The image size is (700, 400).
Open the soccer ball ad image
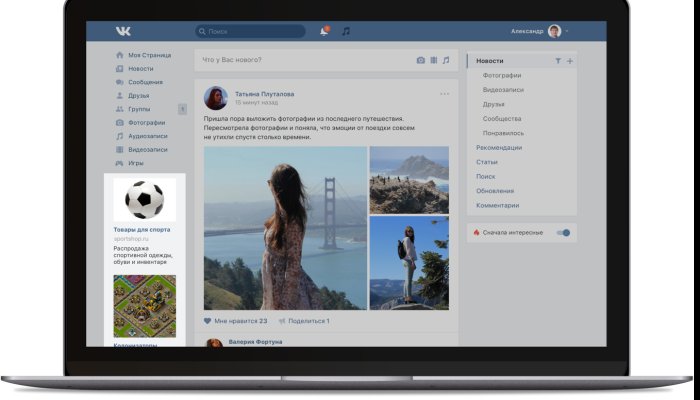[144, 200]
